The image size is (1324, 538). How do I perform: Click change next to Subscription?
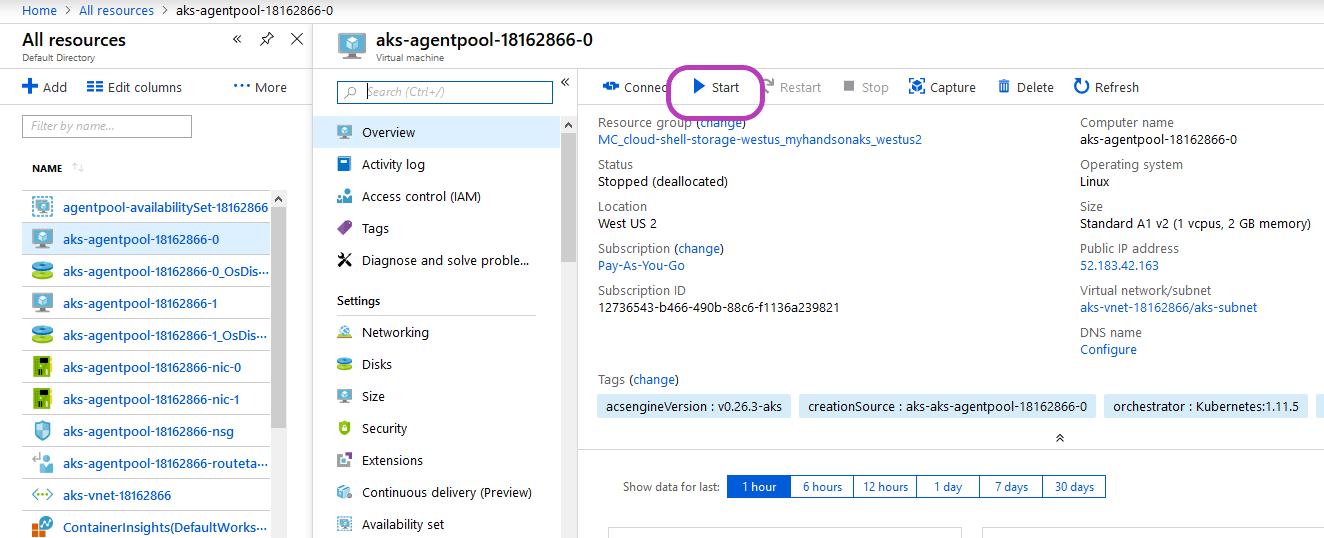click(699, 248)
